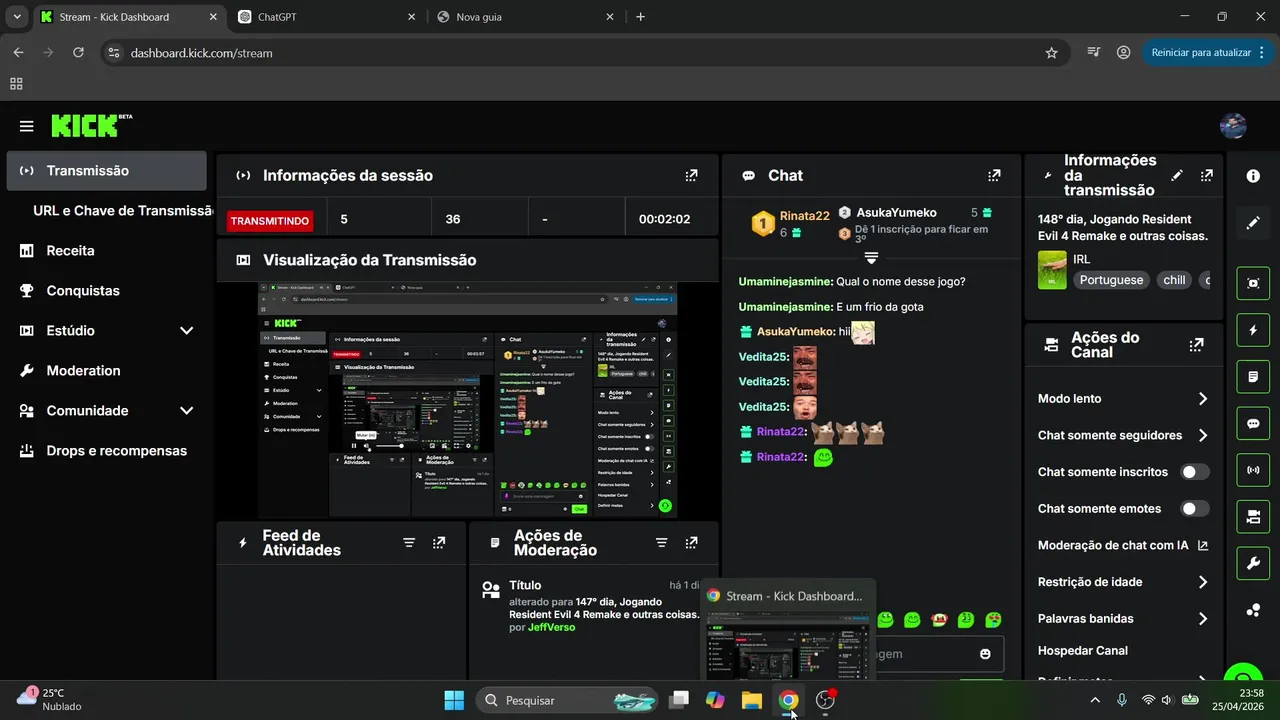The height and width of the screenshot is (720, 1280).
Task: Click Rinata22 on the gift leaderboard
Action: coord(805,216)
